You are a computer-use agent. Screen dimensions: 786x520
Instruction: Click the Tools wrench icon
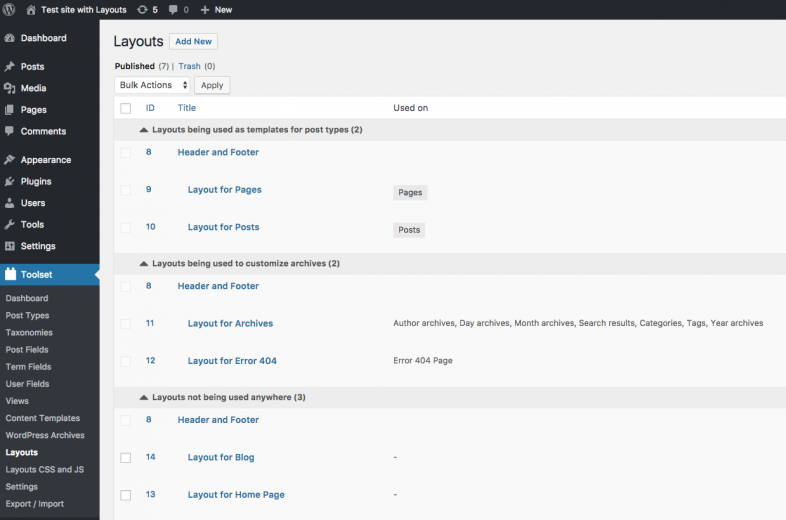pyautogui.click(x=10, y=224)
